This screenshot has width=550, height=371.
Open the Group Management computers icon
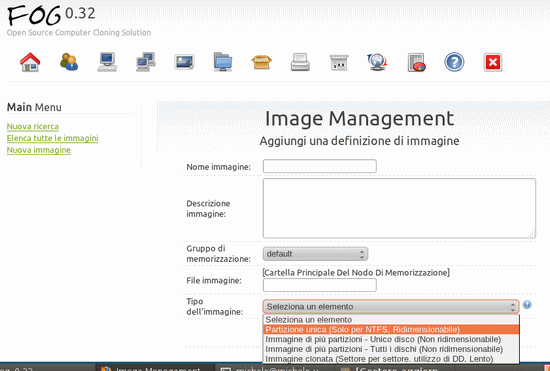point(146,62)
